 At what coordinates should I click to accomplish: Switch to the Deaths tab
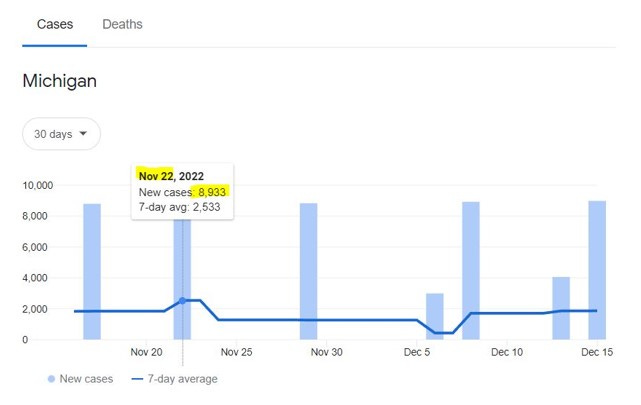point(122,24)
